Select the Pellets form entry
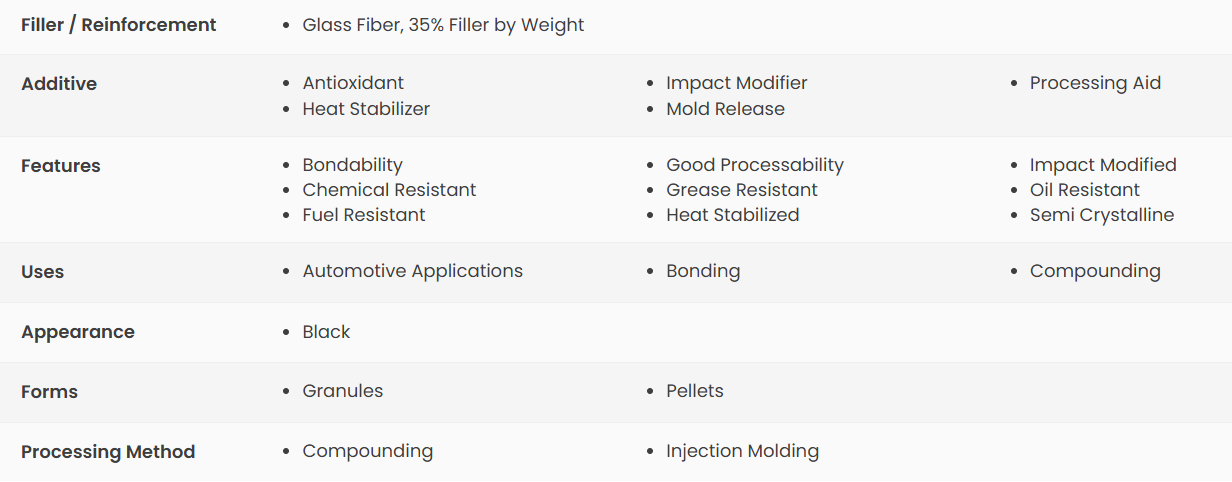The image size is (1232, 482). (695, 391)
